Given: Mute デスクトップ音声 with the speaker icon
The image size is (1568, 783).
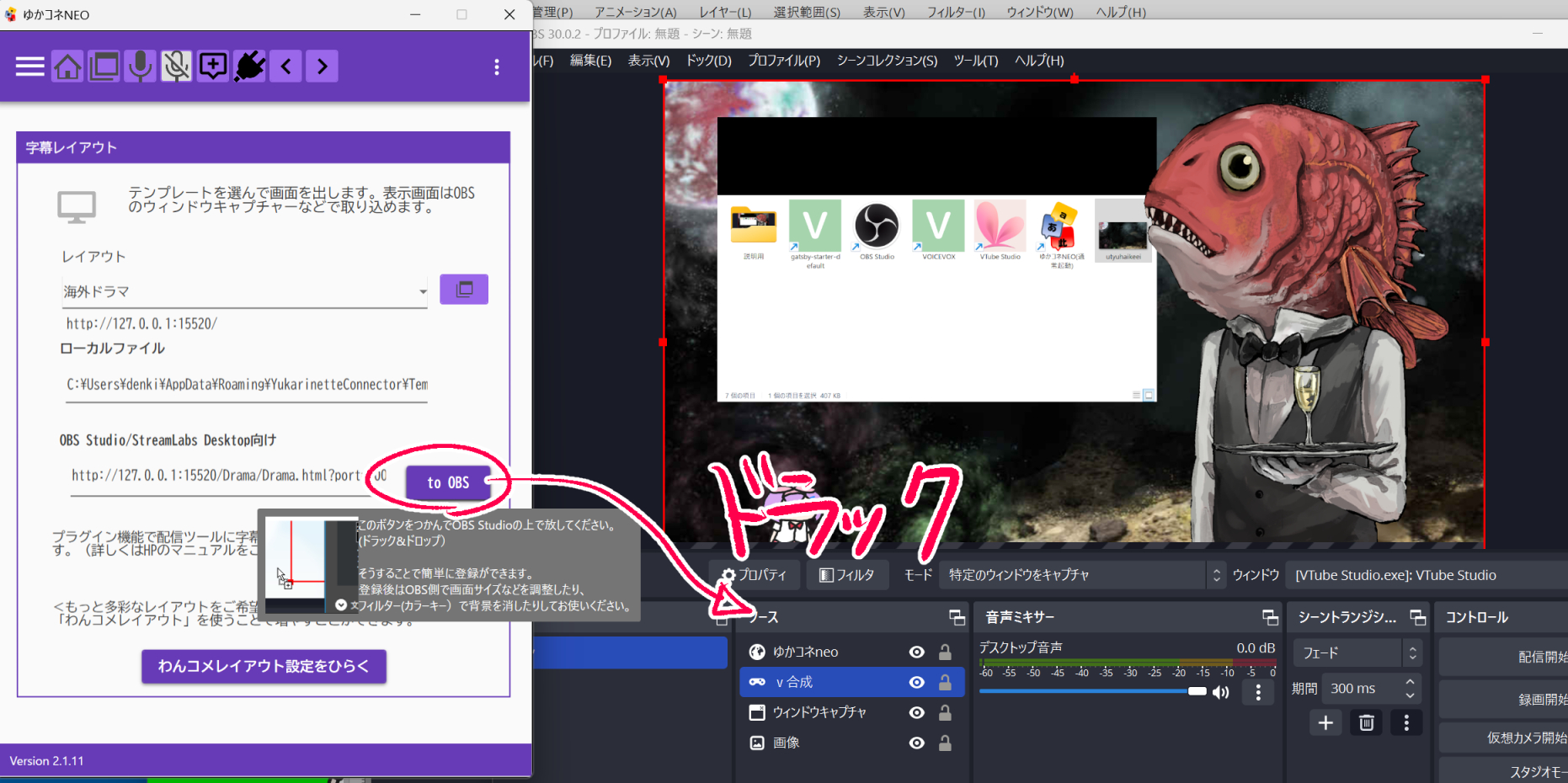Looking at the screenshot, I should pyautogui.click(x=1221, y=692).
